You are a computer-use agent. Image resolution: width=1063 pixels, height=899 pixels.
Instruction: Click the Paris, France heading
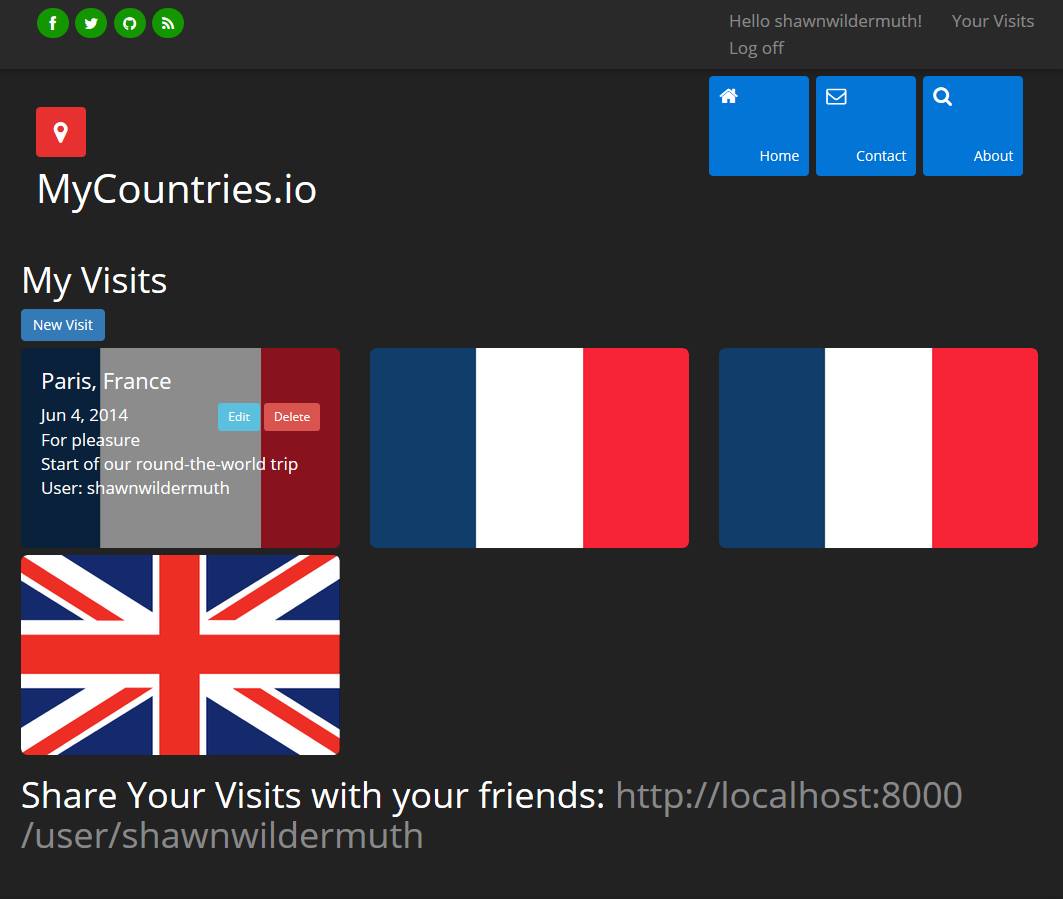click(x=106, y=381)
